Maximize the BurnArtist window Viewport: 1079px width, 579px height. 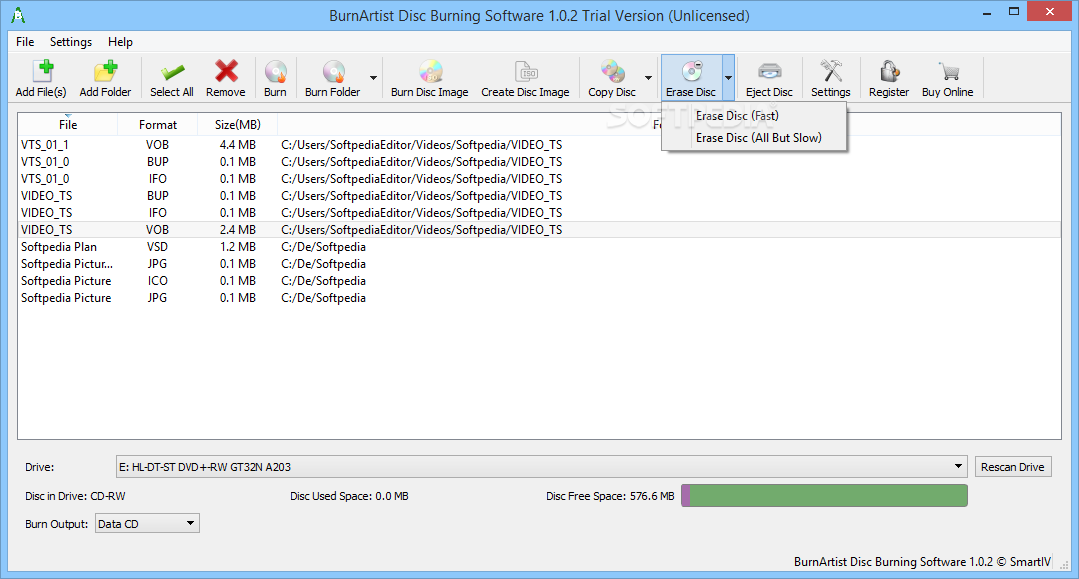pyautogui.click(x=1014, y=12)
